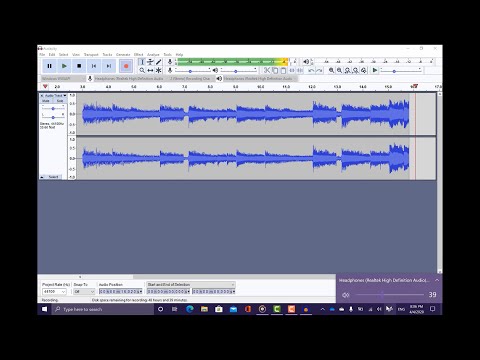Click the Audio Position time field

(121, 292)
